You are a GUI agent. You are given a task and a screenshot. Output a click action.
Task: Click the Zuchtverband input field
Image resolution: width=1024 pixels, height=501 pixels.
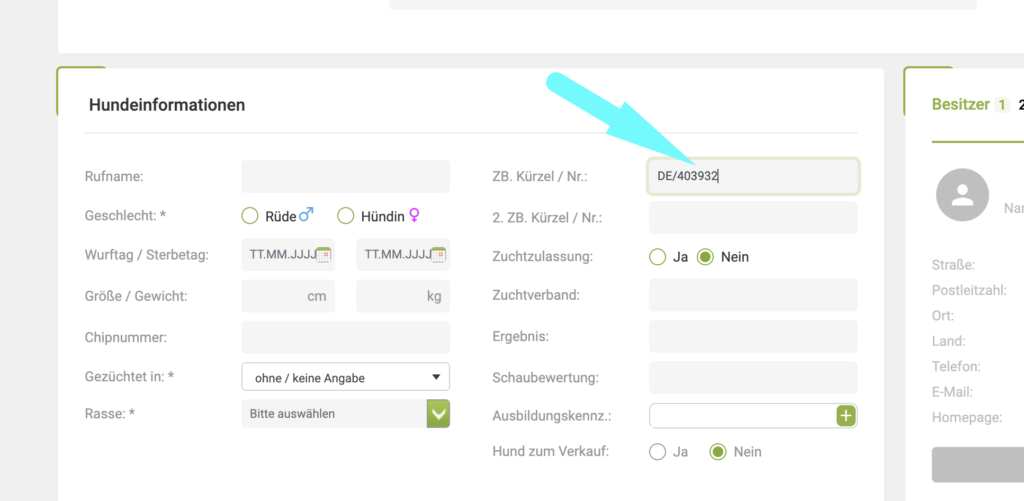[753, 296]
